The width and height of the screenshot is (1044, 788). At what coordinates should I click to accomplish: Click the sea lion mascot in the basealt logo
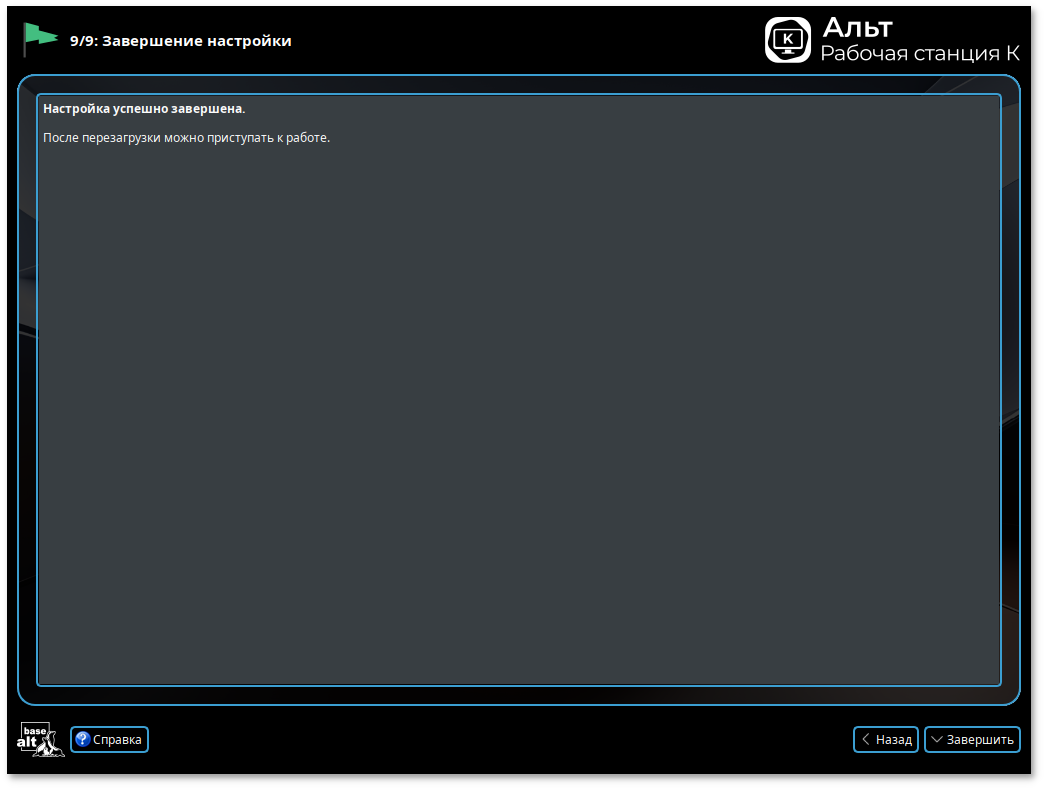click(51, 746)
